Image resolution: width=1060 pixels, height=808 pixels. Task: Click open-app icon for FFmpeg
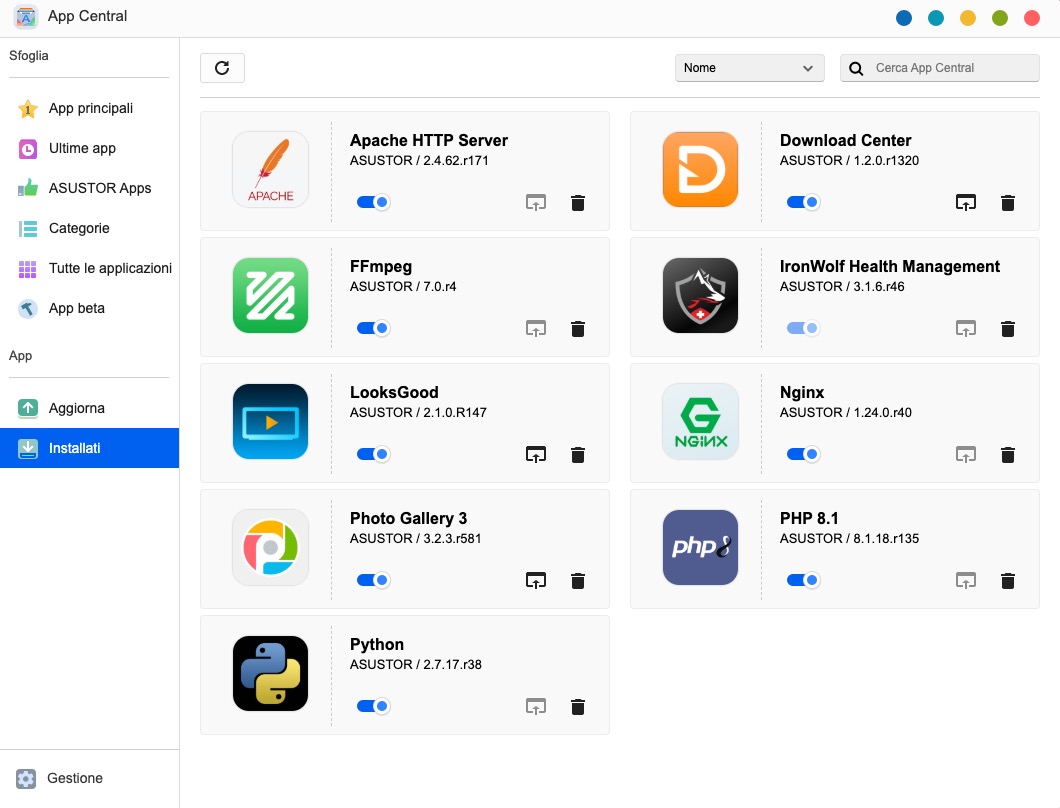(x=536, y=328)
